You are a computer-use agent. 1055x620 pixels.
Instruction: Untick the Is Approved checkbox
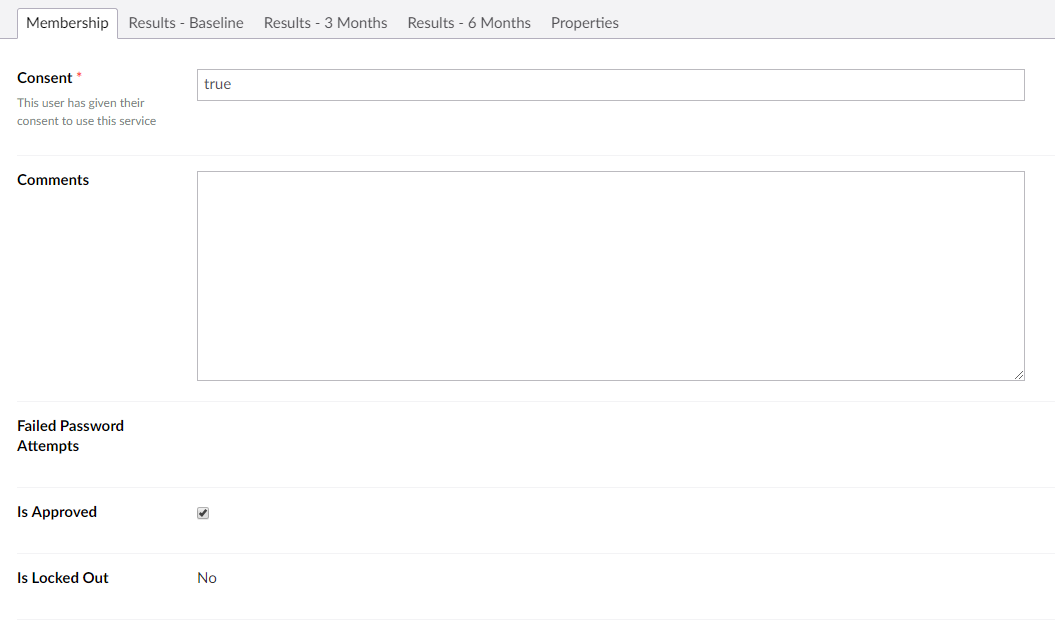pos(203,513)
